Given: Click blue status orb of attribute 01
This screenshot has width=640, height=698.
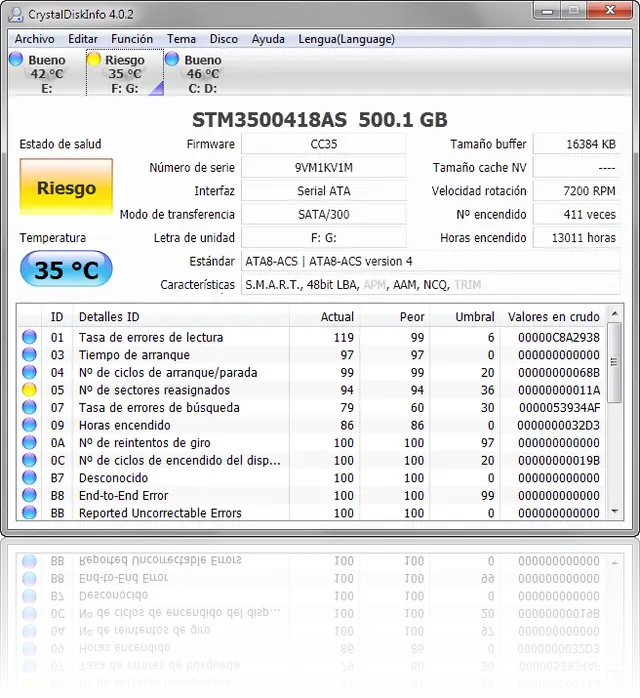Looking at the screenshot, I should click(x=29, y=337).
